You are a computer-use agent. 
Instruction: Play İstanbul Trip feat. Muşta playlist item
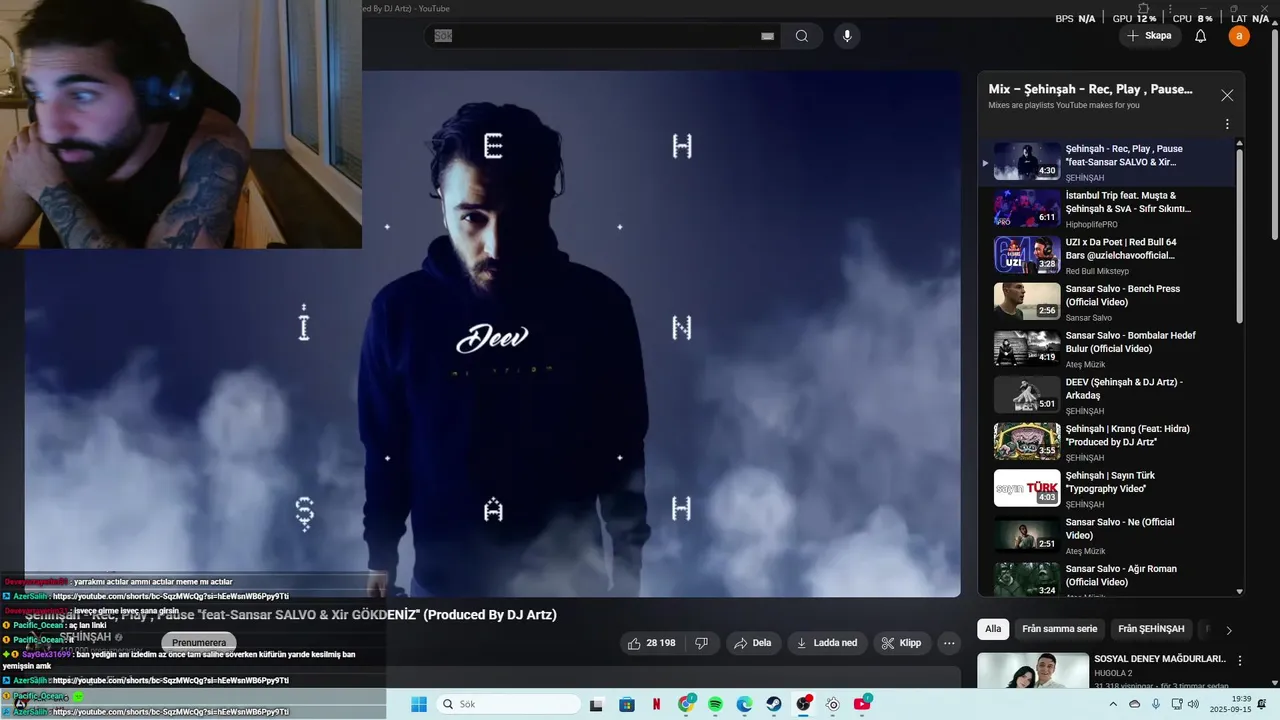pos(1106,208)
